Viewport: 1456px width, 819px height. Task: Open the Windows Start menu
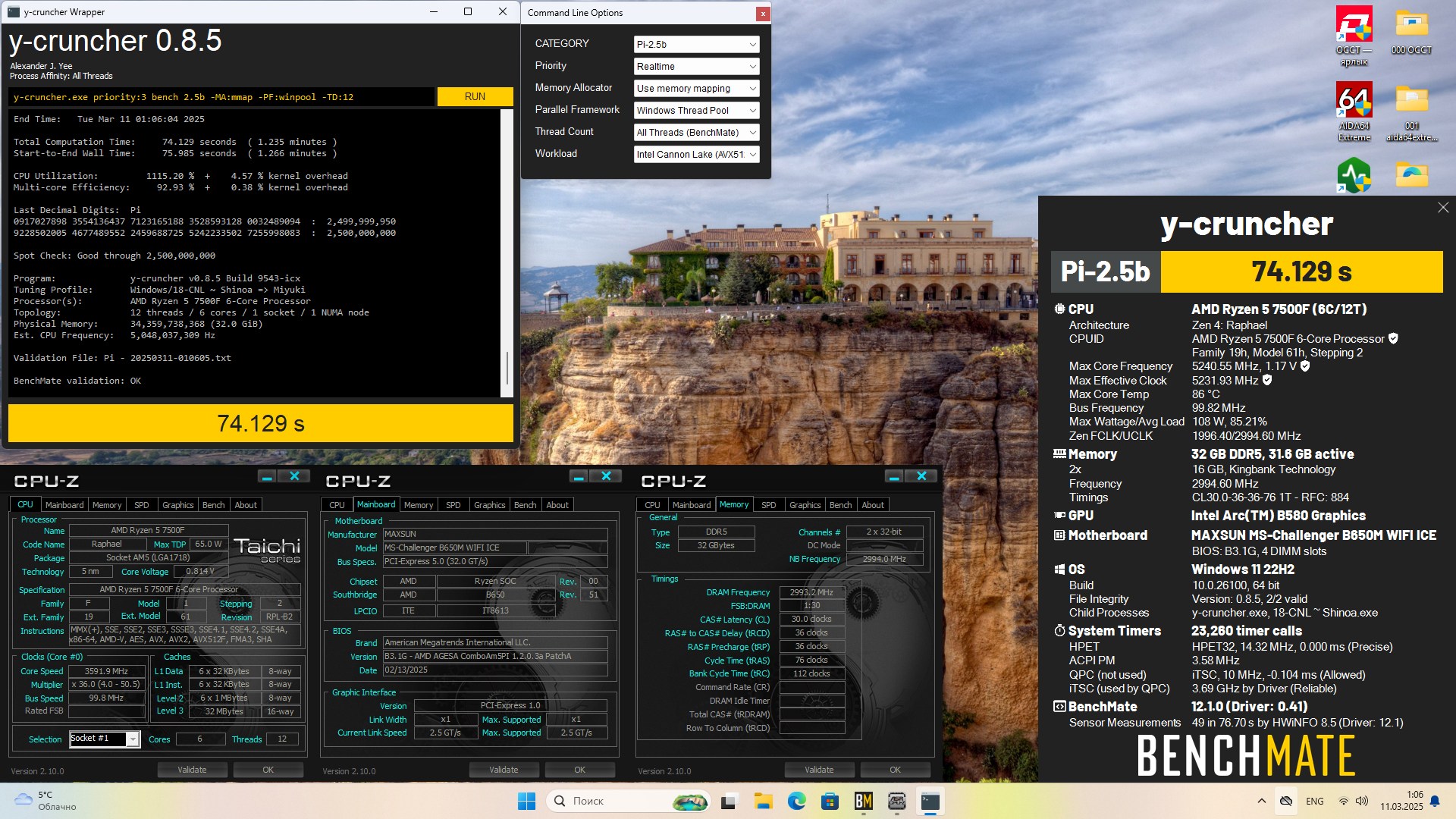[x=526, y=801]
